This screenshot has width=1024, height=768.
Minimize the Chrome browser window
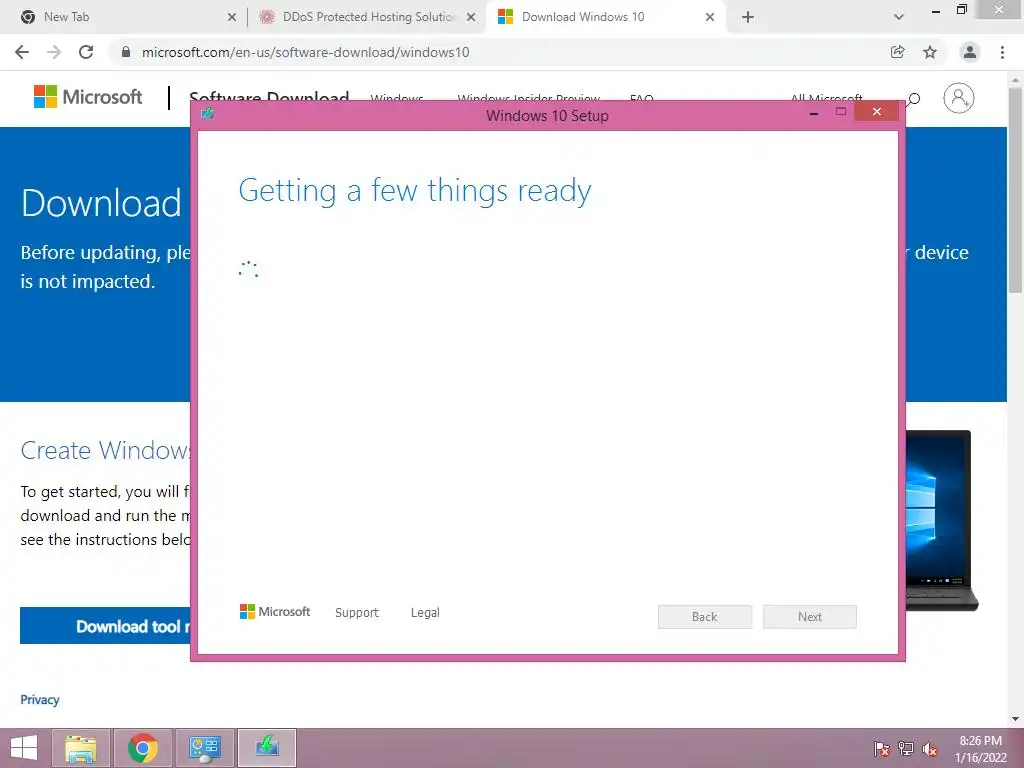[936, 11]
